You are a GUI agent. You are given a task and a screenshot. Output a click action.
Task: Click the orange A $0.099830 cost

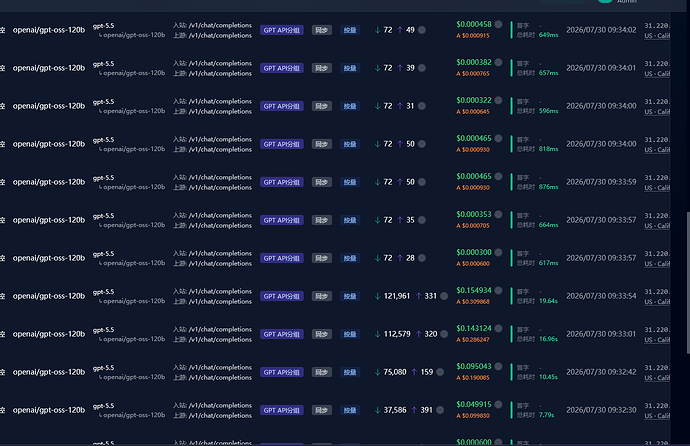pyautogui.click(x=473, y=416)
